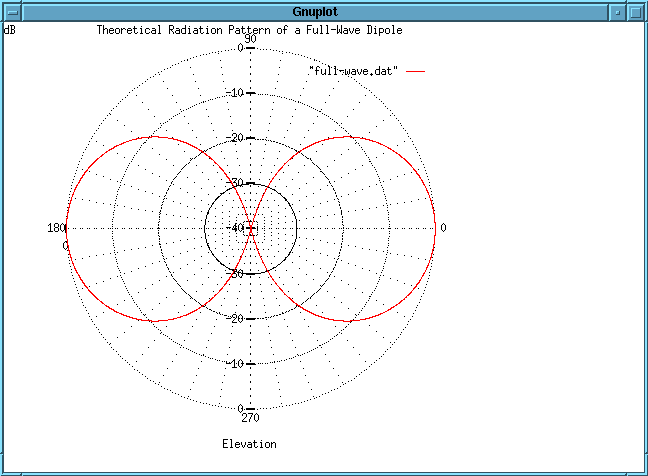Click the lower -10 radial tick label
The image size is (648, 476).
click(236, 363)
